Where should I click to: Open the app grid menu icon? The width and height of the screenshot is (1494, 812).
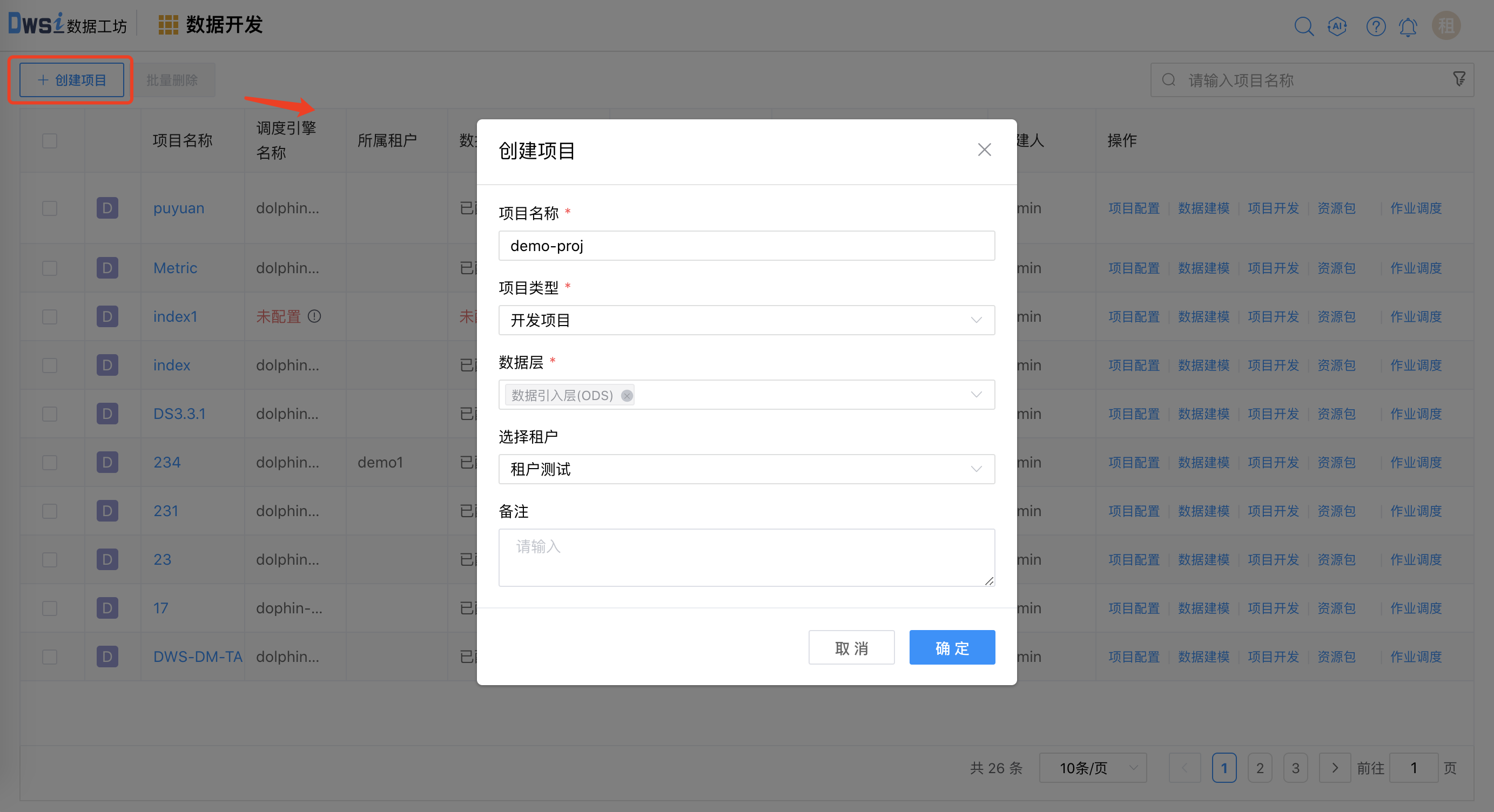[168, 25]
